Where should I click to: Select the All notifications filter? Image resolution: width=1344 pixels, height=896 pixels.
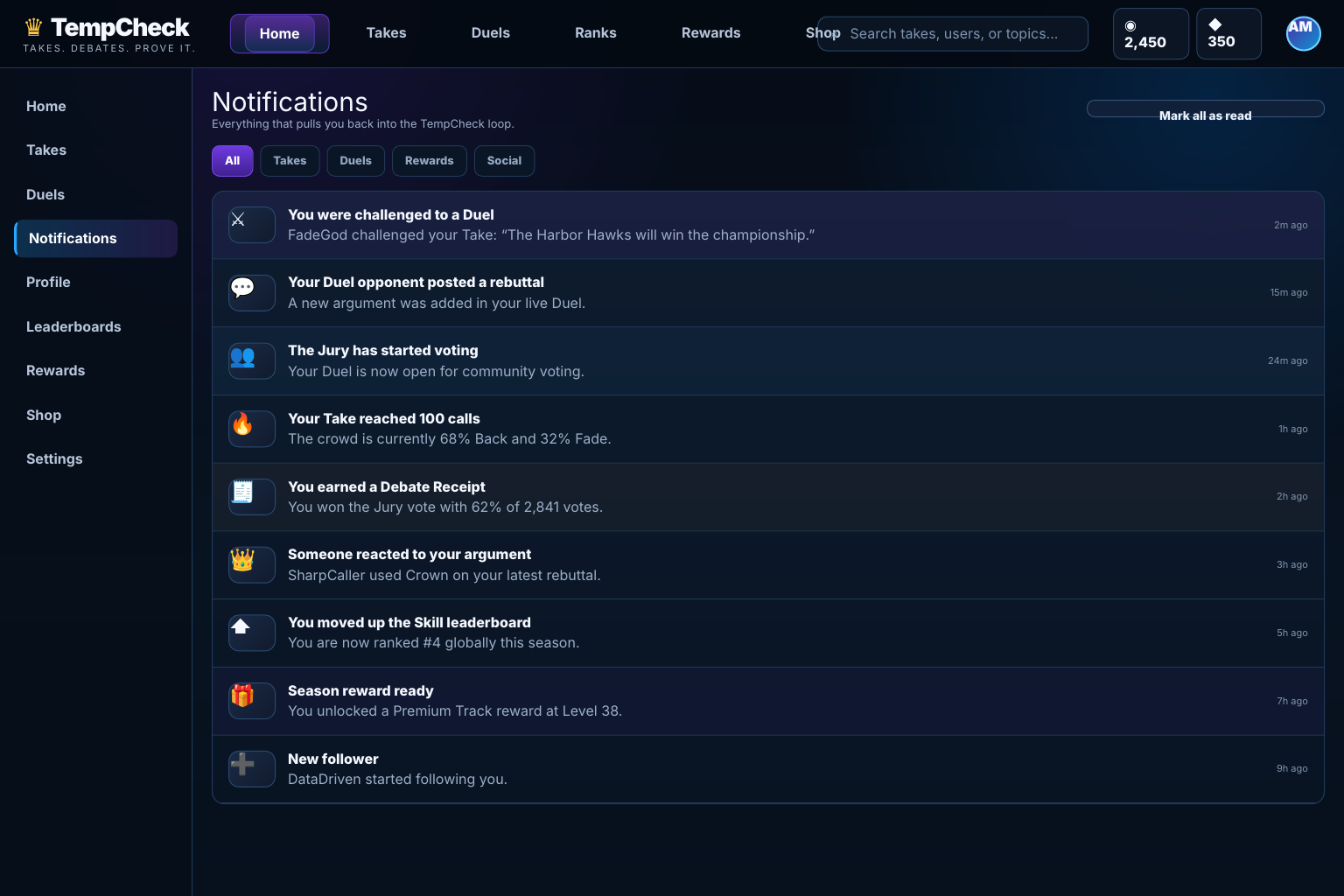(x=233, y=161)
